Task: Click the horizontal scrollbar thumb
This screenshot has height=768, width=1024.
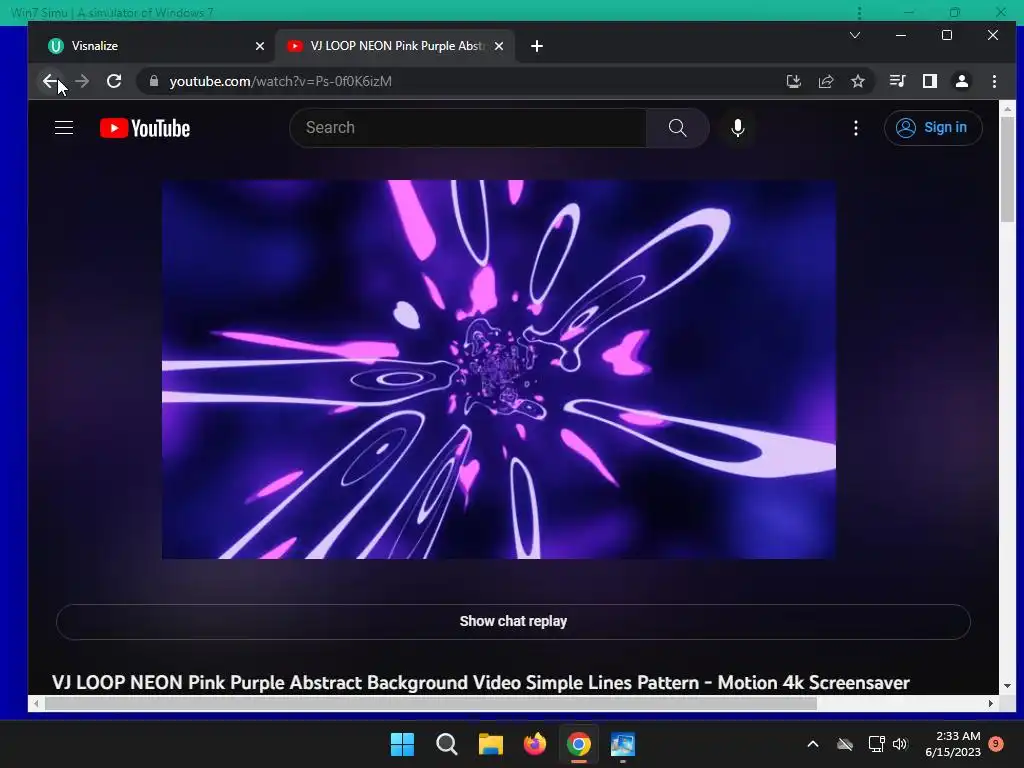Action: (x=430, y=703)
